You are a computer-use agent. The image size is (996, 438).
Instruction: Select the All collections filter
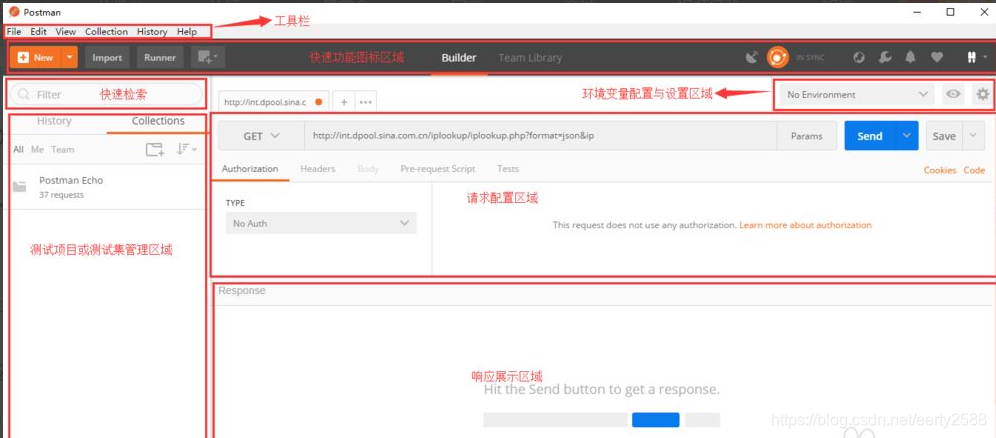[18, 150]
